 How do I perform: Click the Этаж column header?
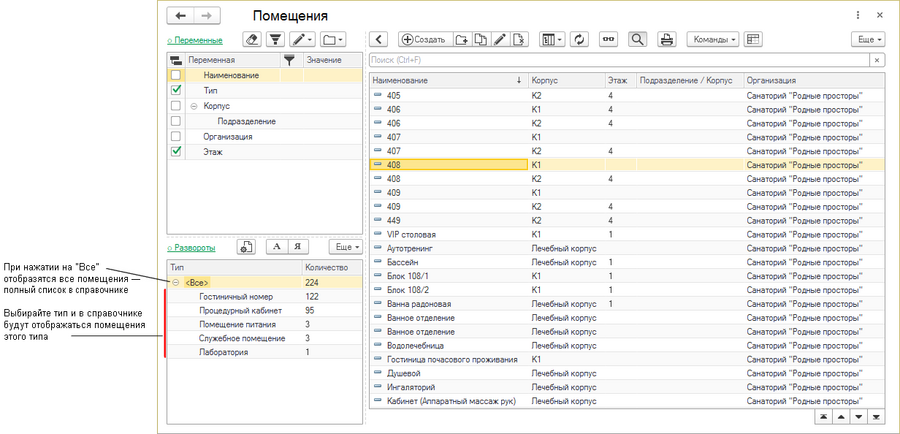point(620,80)
